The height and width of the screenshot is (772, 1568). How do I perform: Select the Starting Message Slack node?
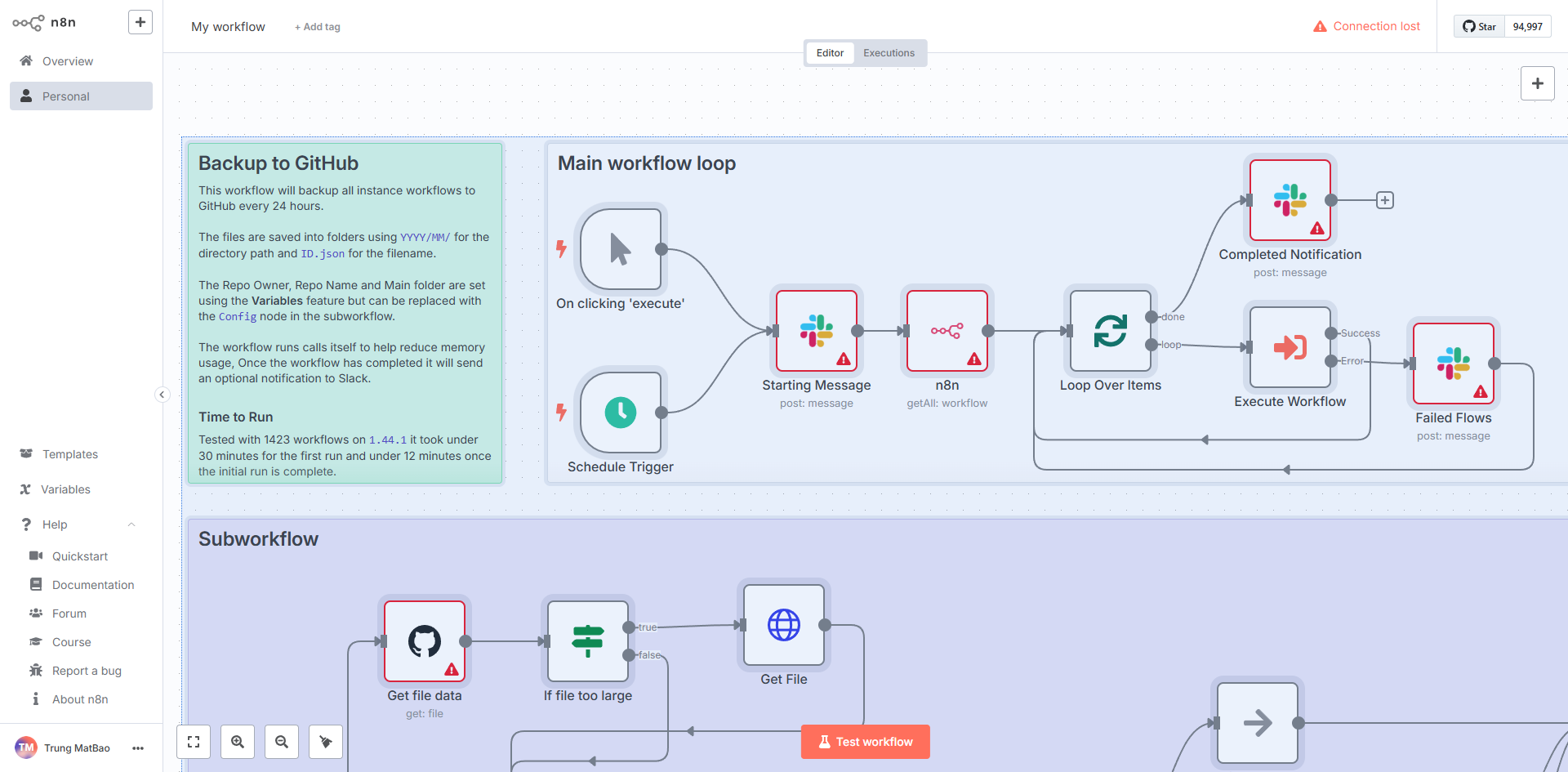[817, 331]
